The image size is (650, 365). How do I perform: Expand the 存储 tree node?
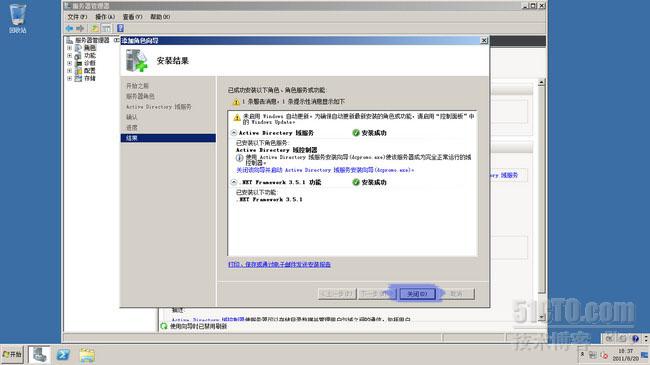[70, 78]
